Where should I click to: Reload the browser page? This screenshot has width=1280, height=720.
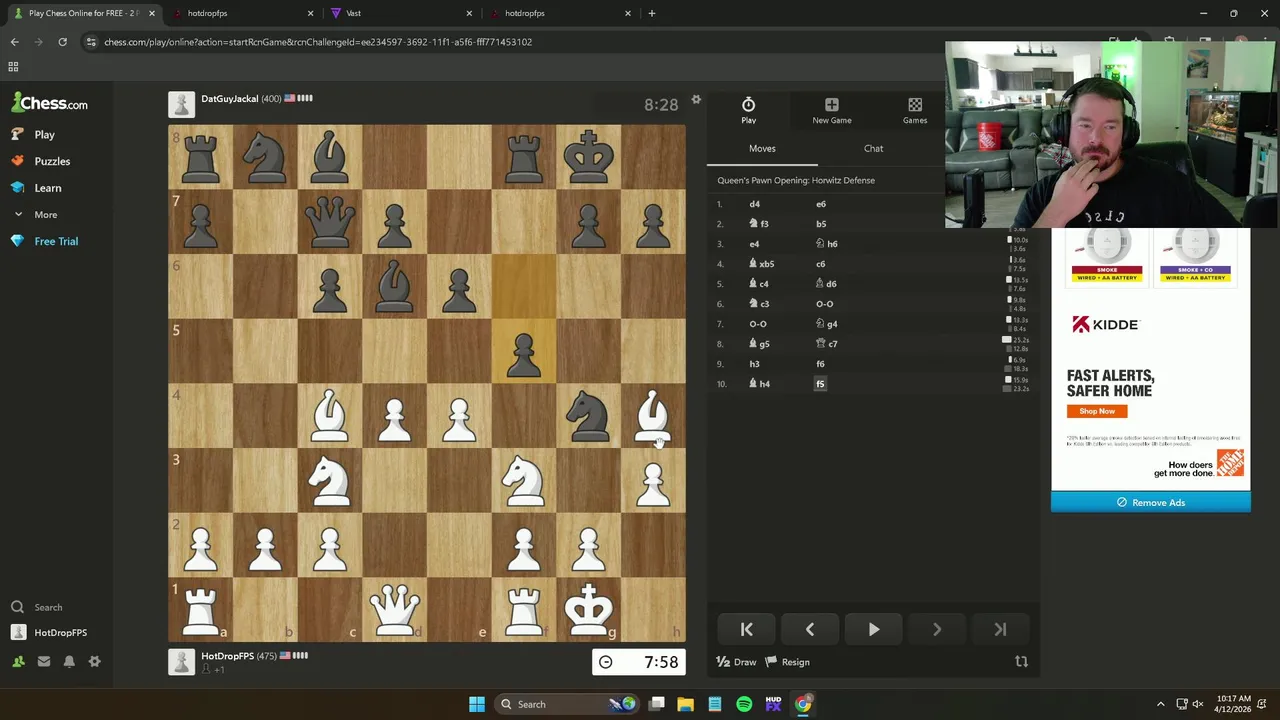pyautogui.click(x=62, y=42)
